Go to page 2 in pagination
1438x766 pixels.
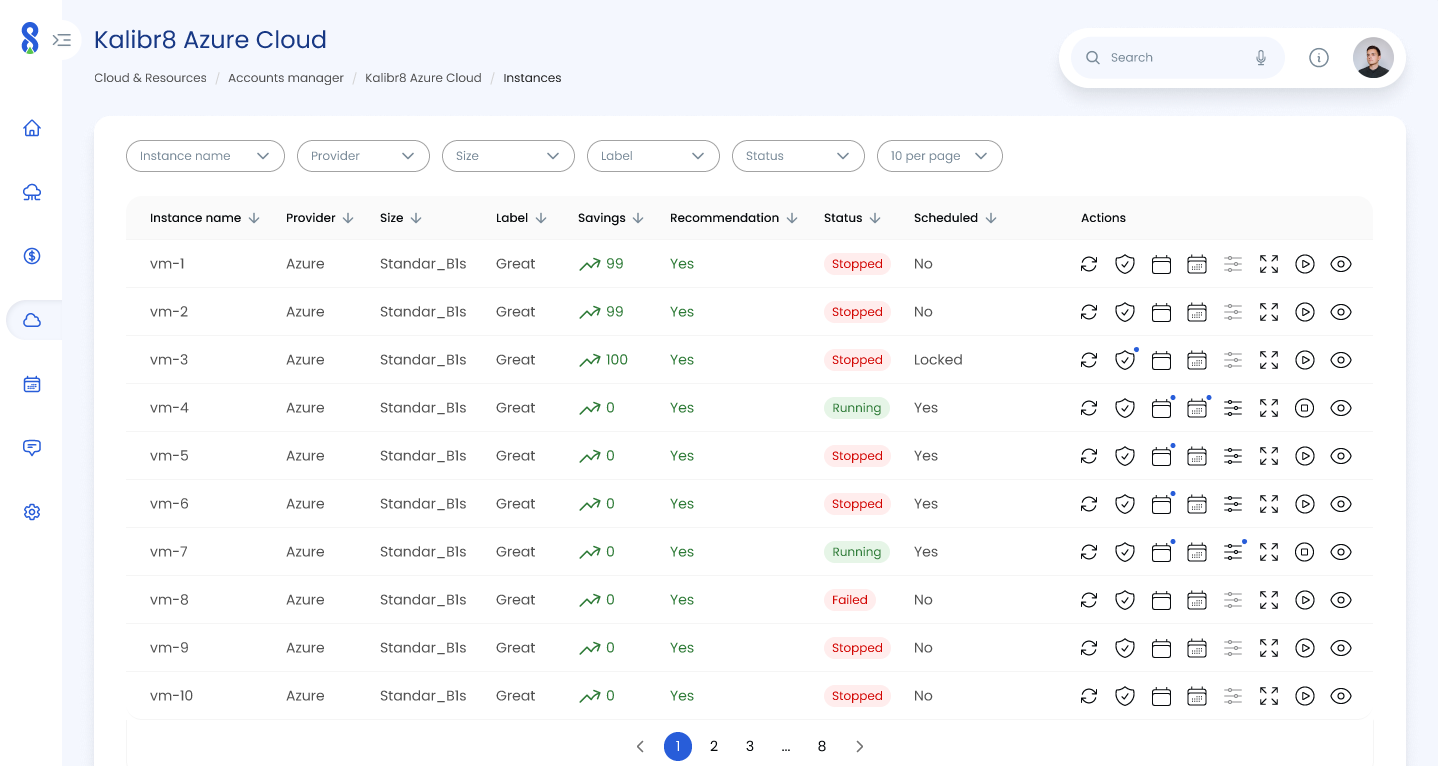click(714, 746)
